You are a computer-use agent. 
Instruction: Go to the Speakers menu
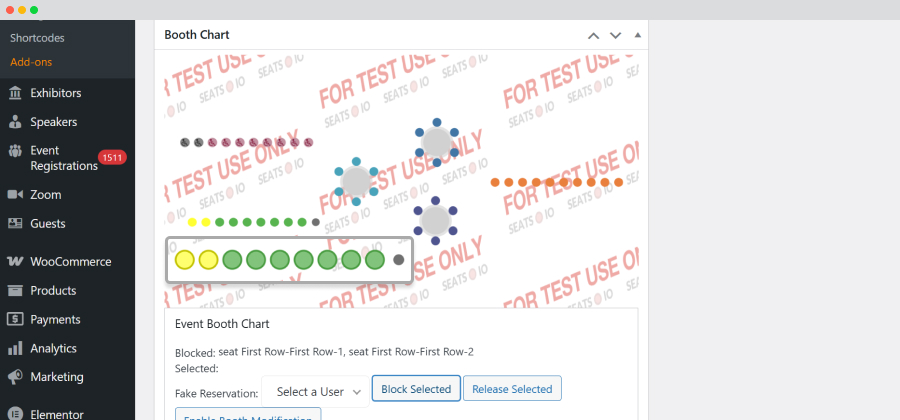coord(53,122)
